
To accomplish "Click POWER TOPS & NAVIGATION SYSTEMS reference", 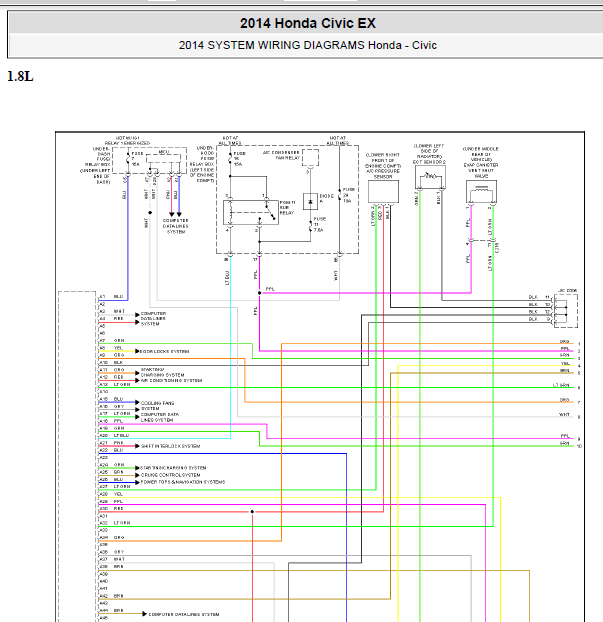I will point(183,482).
